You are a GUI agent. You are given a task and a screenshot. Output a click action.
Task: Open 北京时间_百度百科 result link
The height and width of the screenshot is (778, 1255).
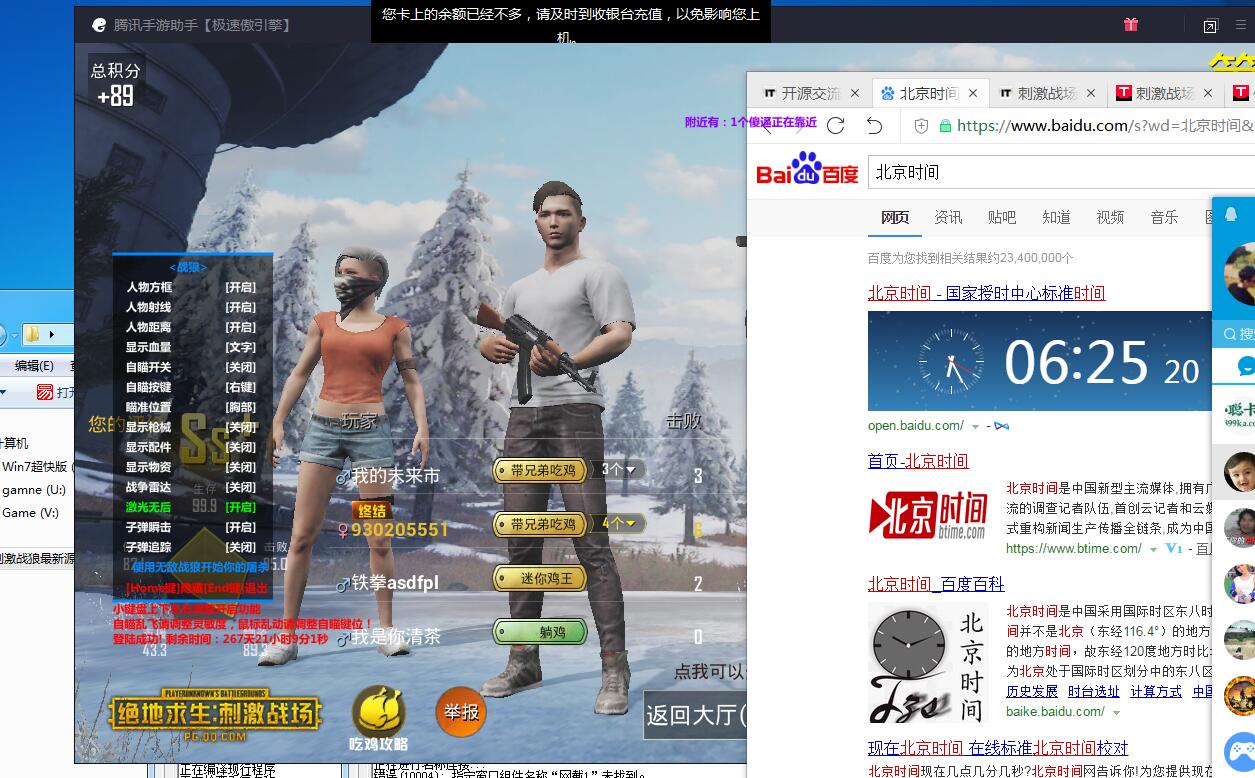click(936, 584)
